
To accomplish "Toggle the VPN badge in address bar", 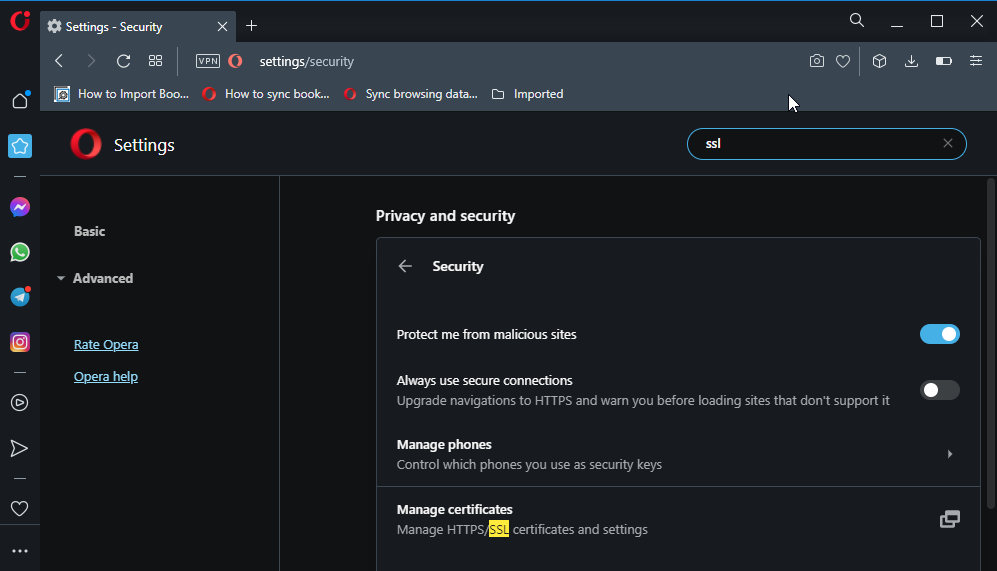I will (x=208, y=61).
